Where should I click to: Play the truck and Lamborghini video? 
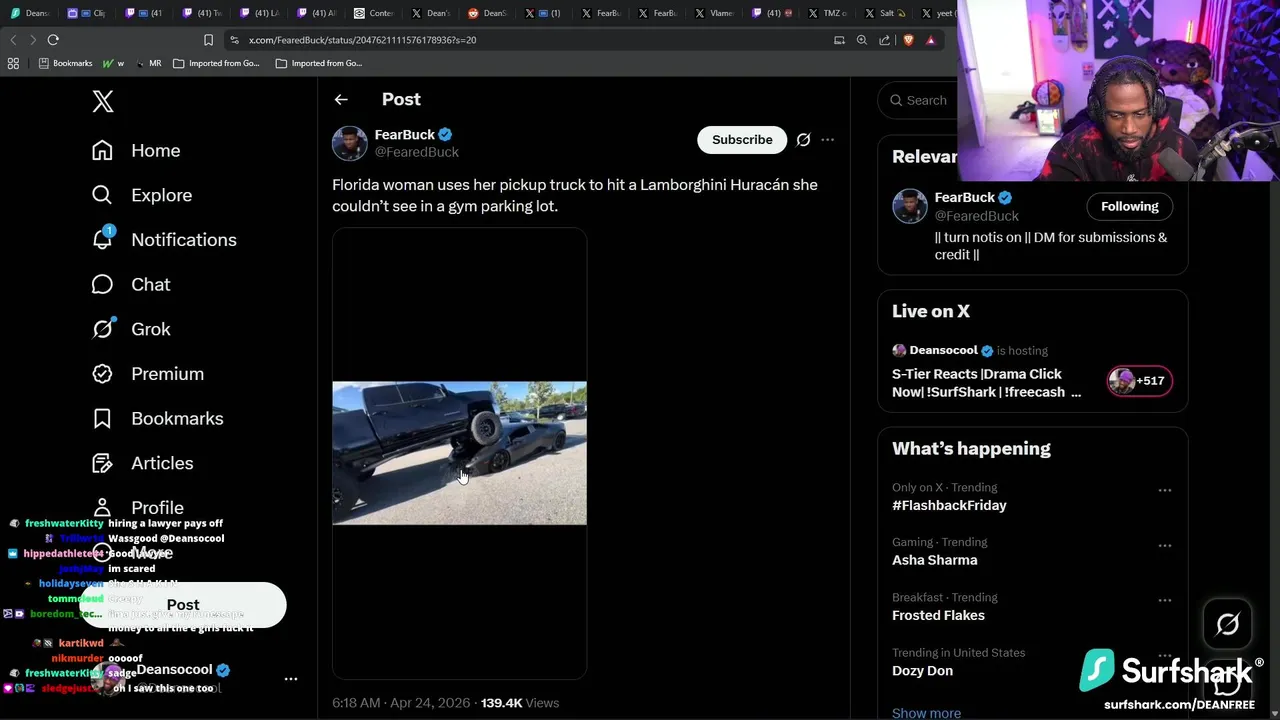(459, 453)
